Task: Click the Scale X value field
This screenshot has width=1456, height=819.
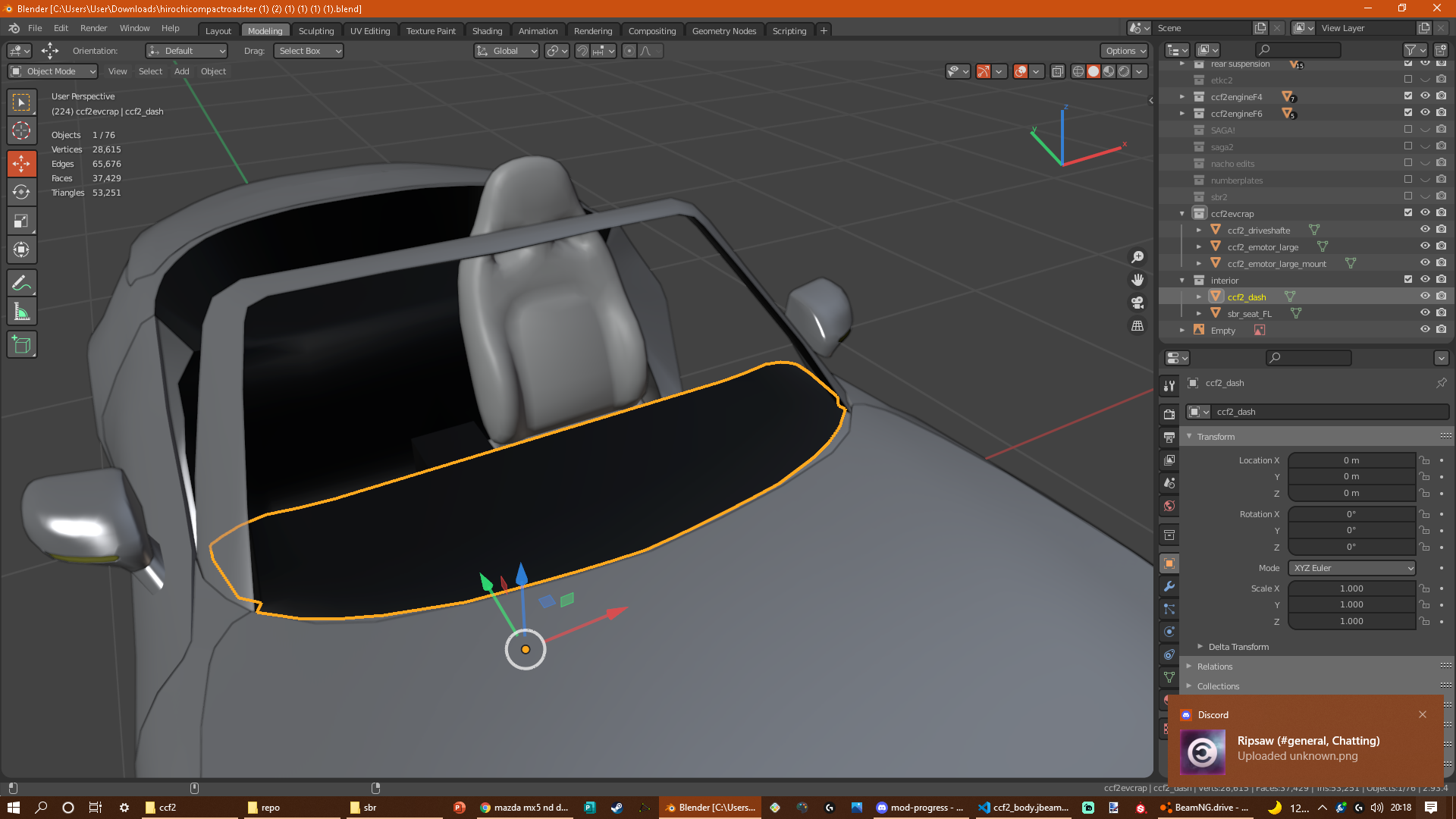Action: click(x=1351, y=588)
